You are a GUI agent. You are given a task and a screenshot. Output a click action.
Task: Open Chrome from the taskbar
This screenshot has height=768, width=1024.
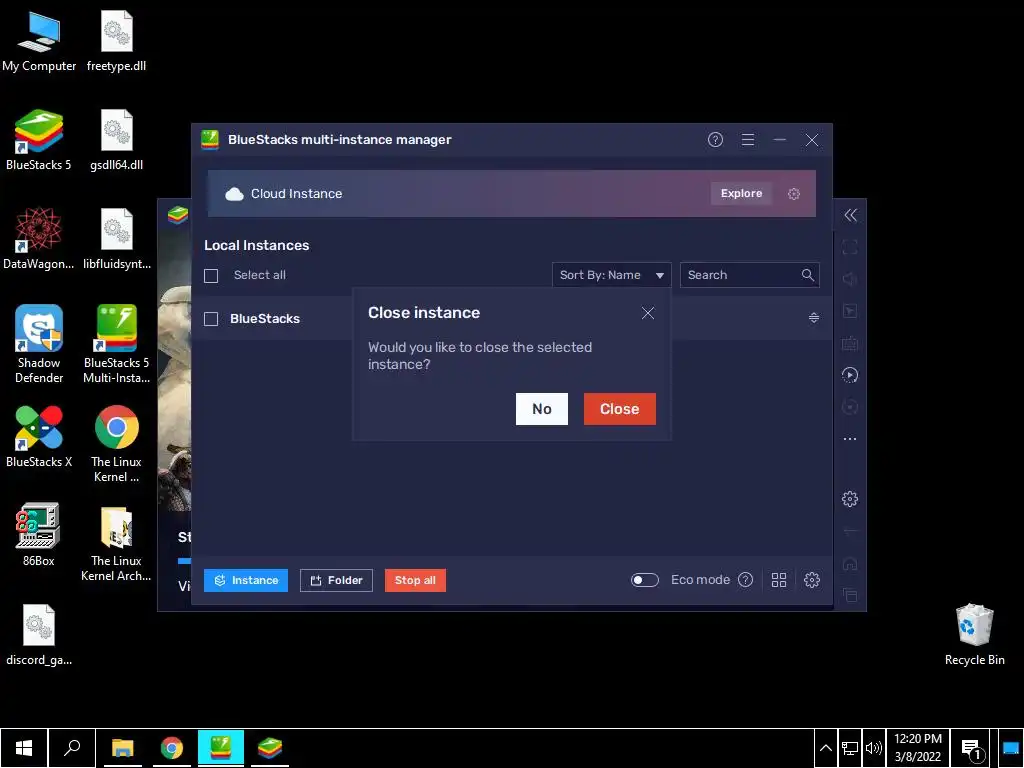pos(172,748)
